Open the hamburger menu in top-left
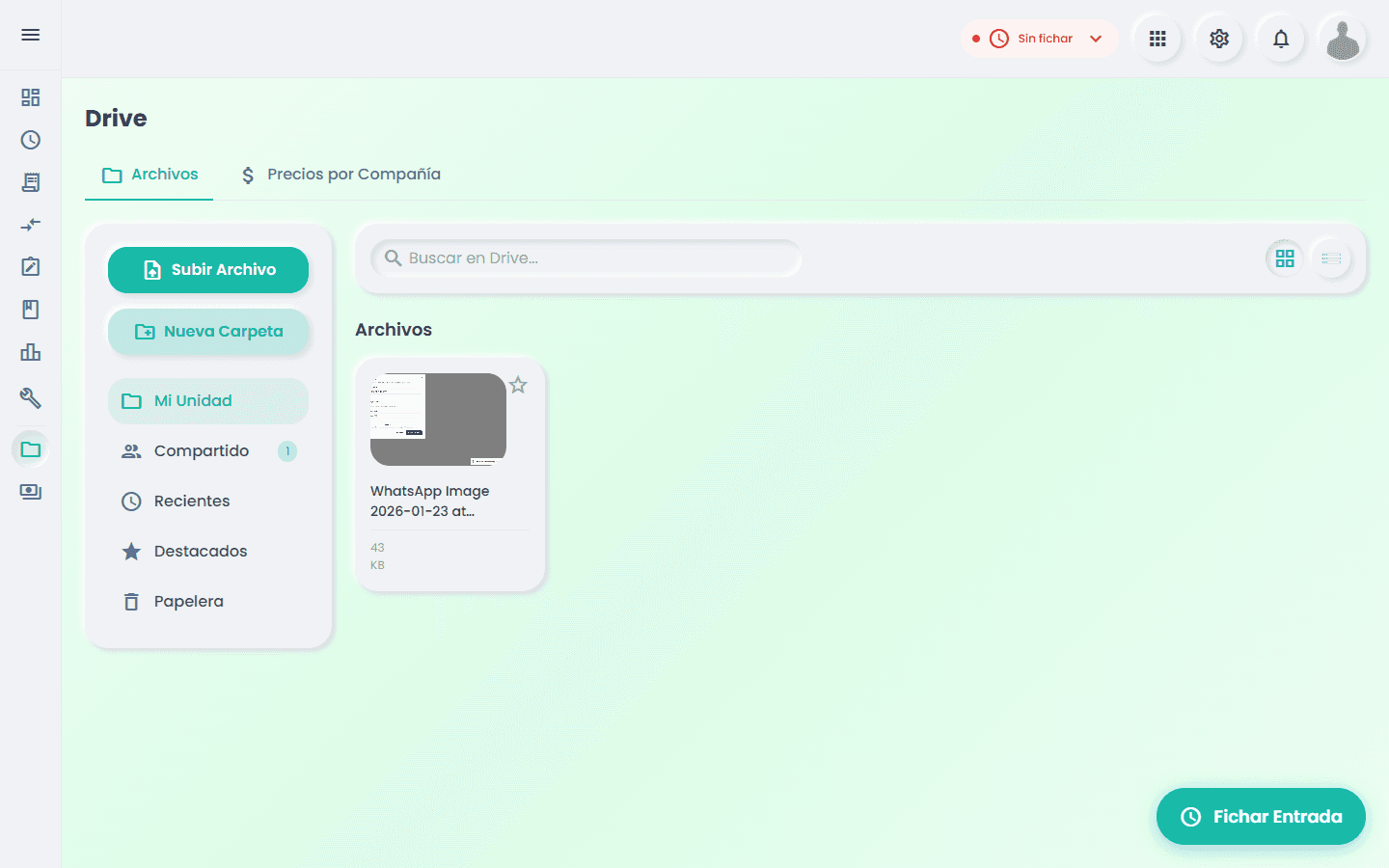The width and height of the screenshot is (1389, 868). 31,35
